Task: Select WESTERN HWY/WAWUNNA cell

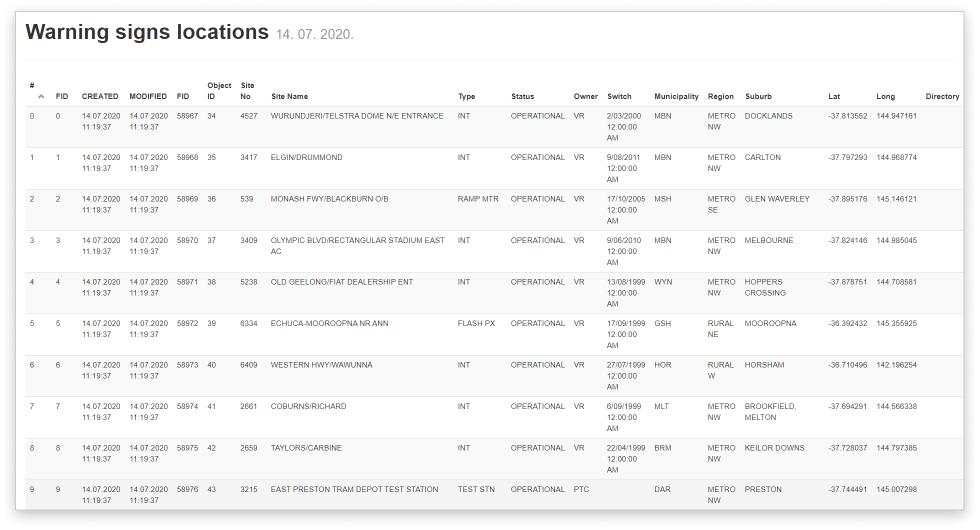Action: (x=321, y=365)
